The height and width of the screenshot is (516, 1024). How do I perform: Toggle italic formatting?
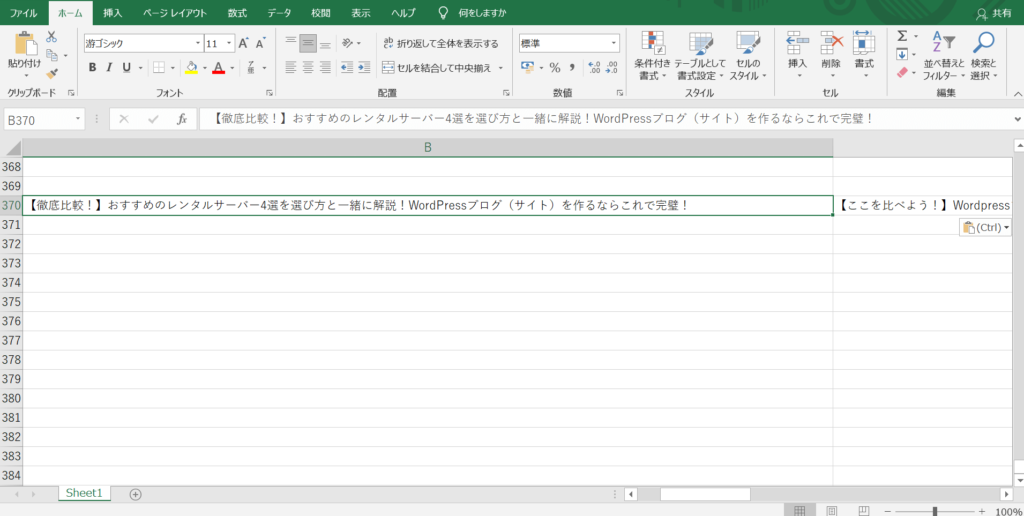pyautogui.click(x=109, y=67)
